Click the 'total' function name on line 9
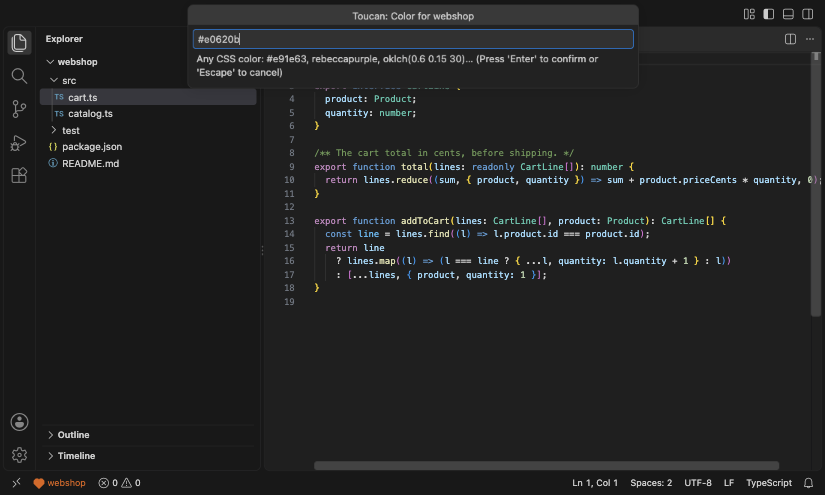 pyautogui.click(x=415, y=167)
